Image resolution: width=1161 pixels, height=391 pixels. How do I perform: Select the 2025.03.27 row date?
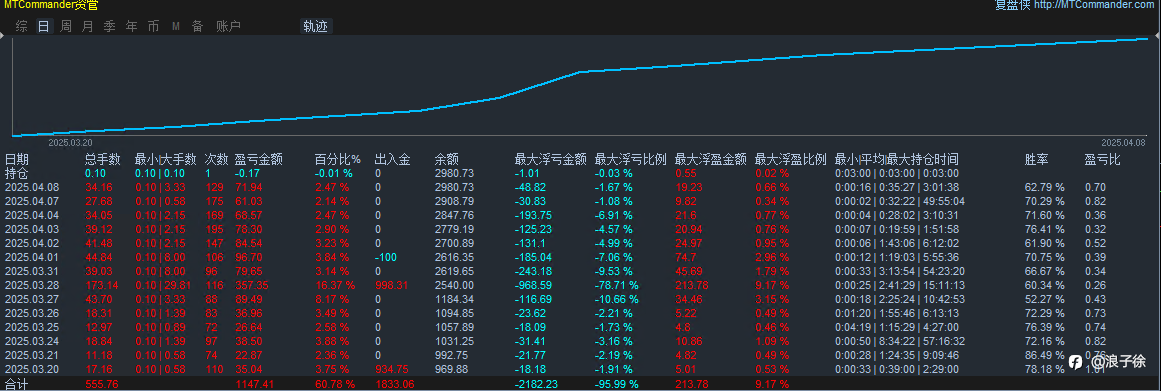point(32,299)
